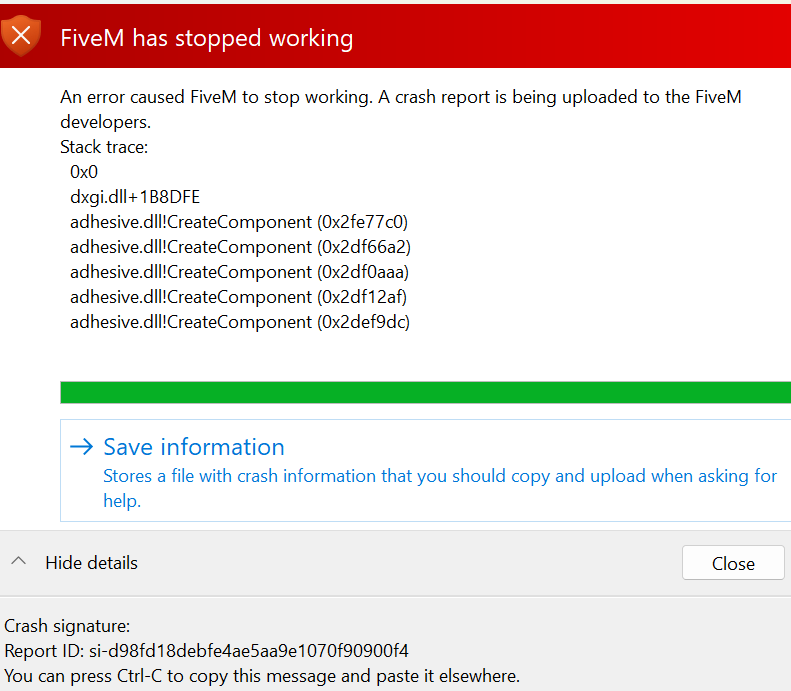Click the 'You can press Ctrl-C' hint text
The width and height of the screenshot is (791, 691).
(262, 676)
